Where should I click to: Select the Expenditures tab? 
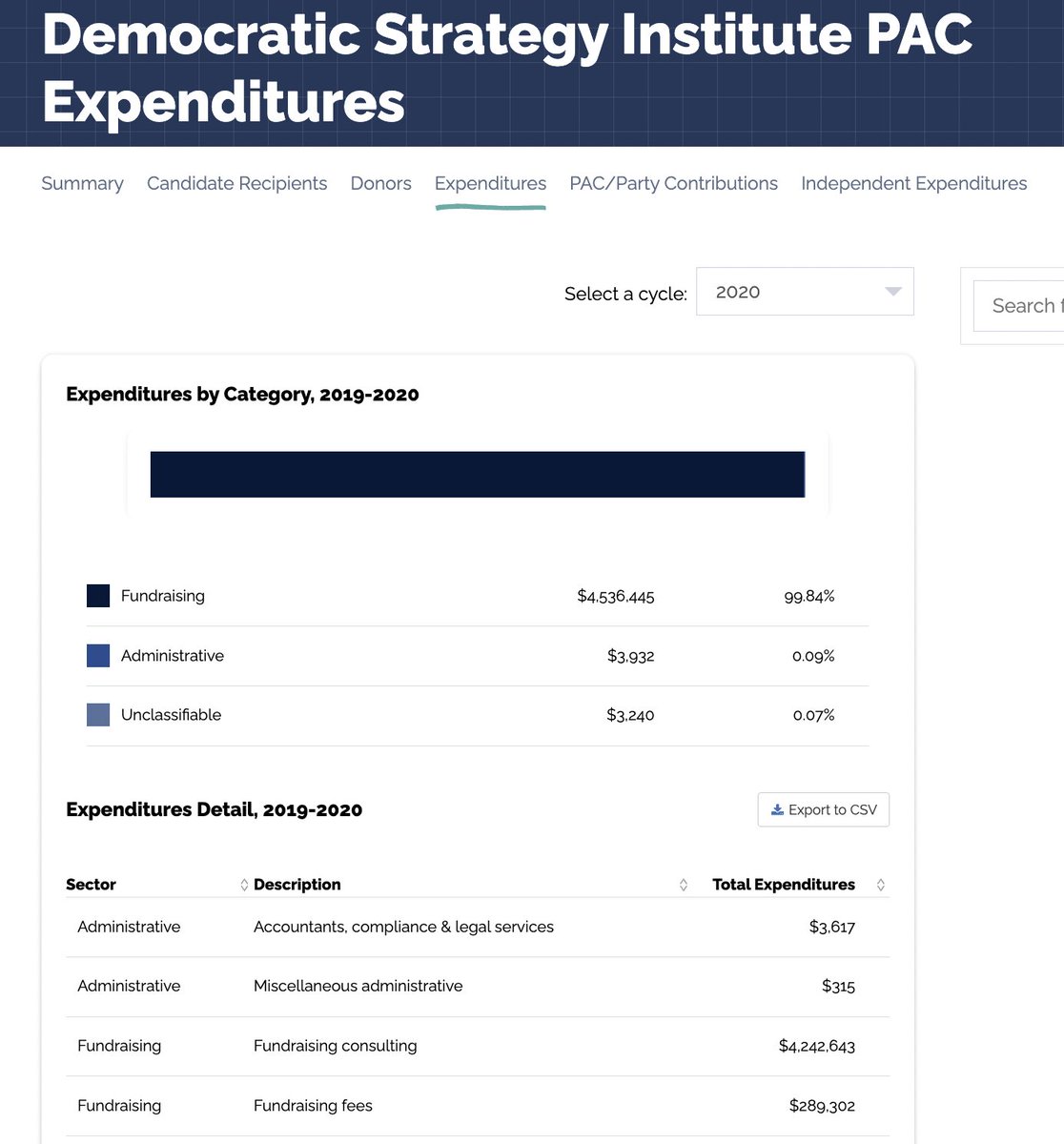pos(490,183)
